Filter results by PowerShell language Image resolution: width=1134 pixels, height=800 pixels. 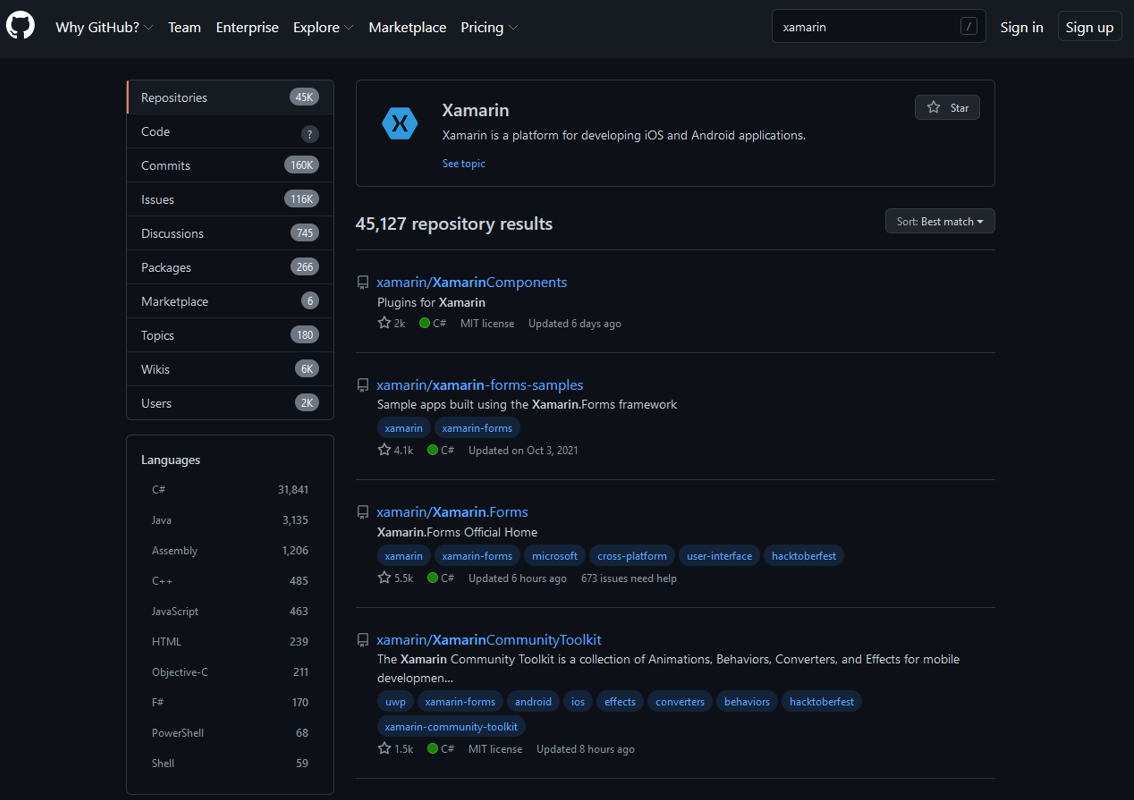[230, 733]
